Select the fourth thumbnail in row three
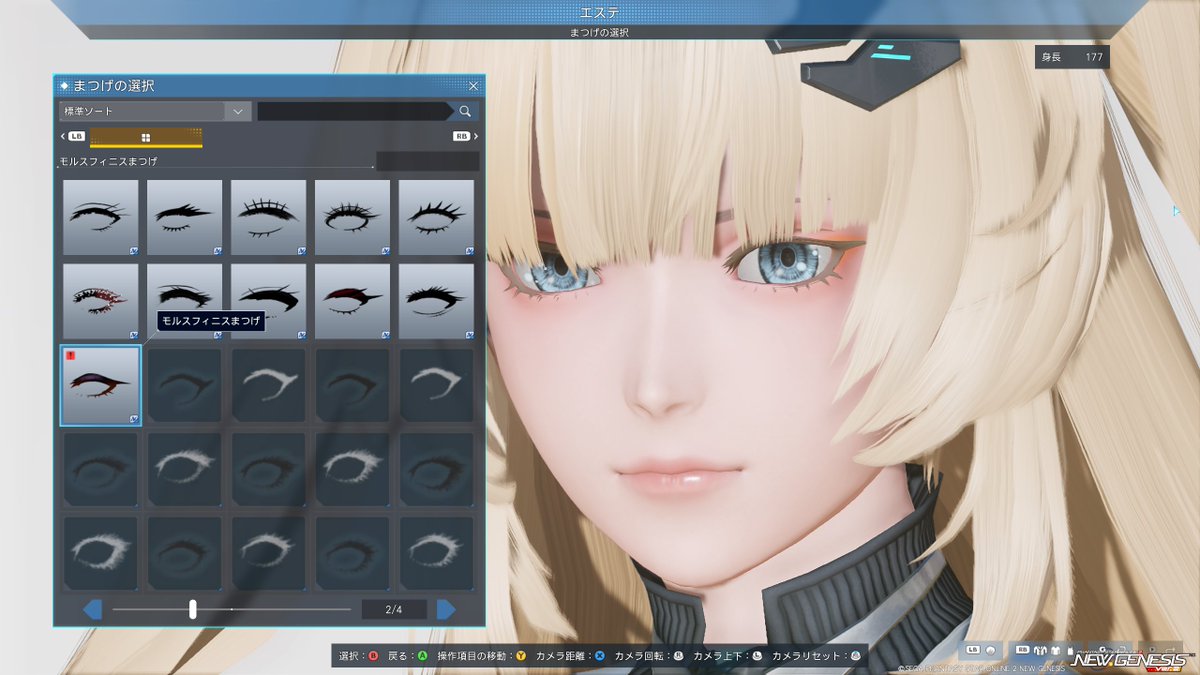 353,385
